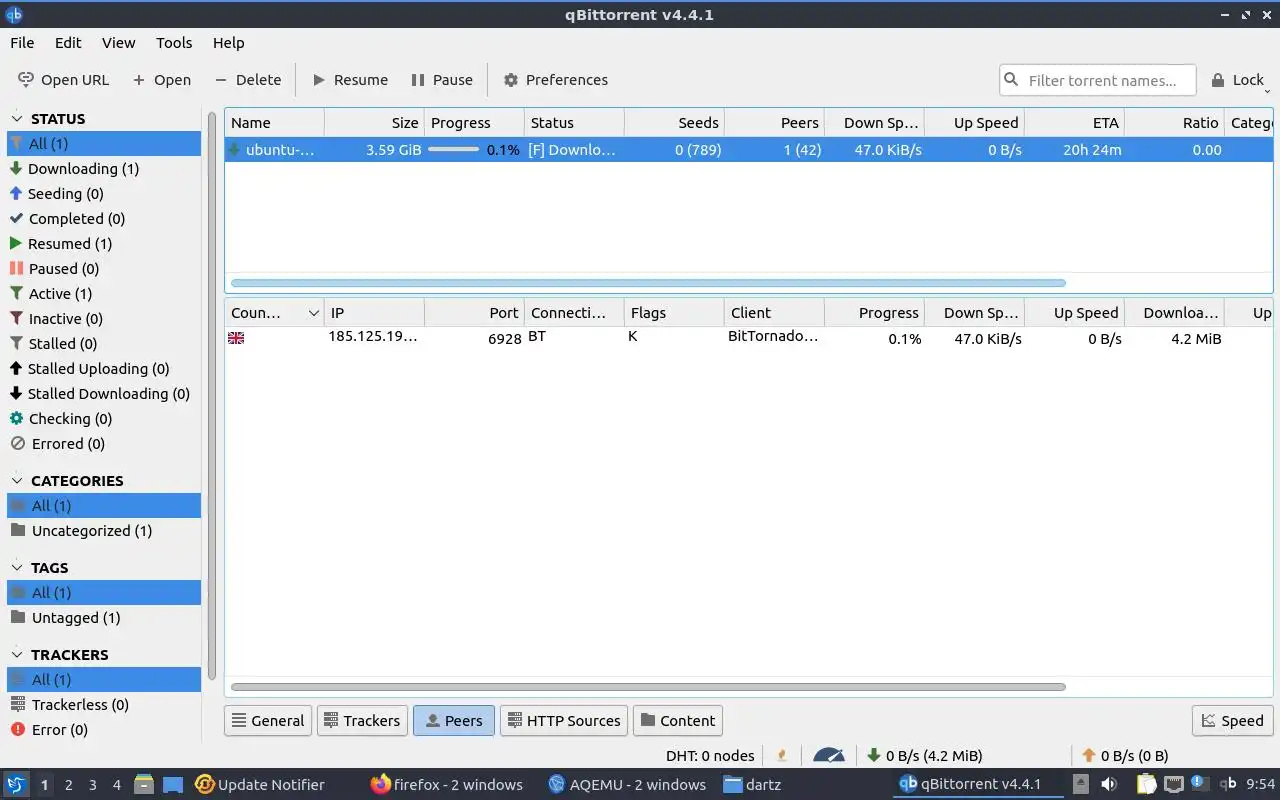This screenshot has width=1280, height=800.
Task: Click the UK flag in peer row
Action: (x=236, y=338)
